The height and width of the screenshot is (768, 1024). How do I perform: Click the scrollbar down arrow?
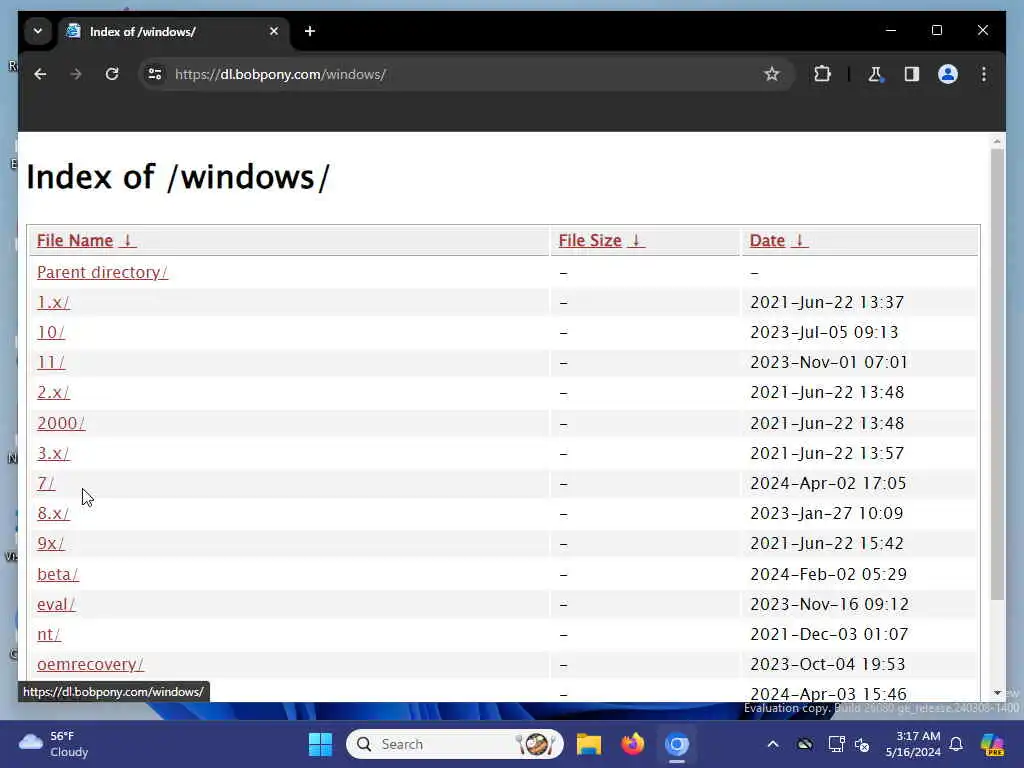tap(997, 693)
